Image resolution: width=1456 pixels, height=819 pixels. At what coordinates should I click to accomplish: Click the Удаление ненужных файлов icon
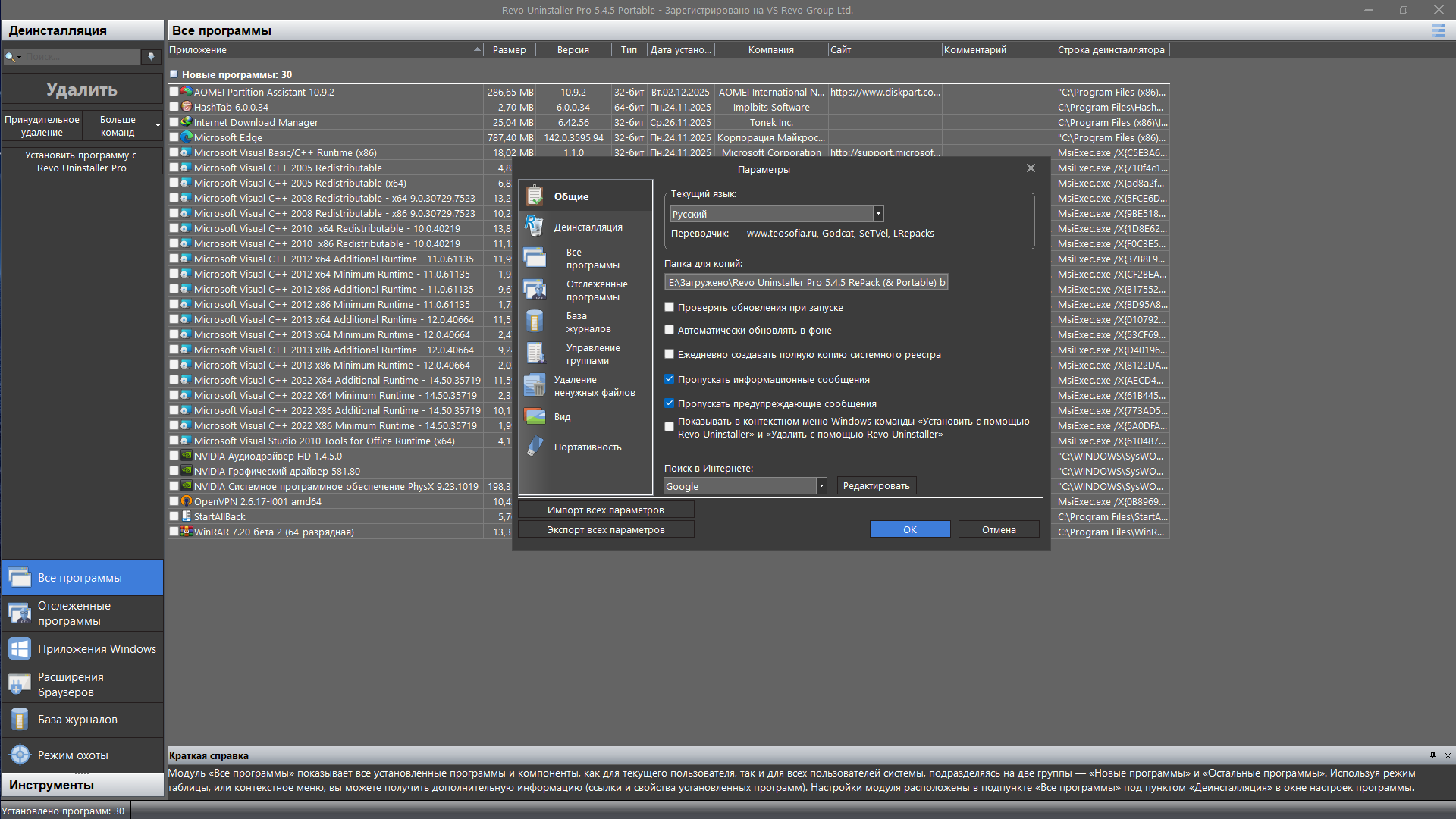click(x=535, y=386)
